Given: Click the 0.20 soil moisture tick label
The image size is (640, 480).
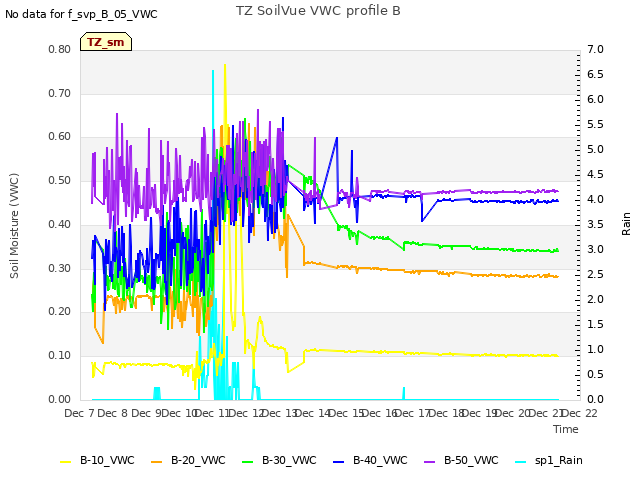Looking at the screenshot, I should click(60, 311).
